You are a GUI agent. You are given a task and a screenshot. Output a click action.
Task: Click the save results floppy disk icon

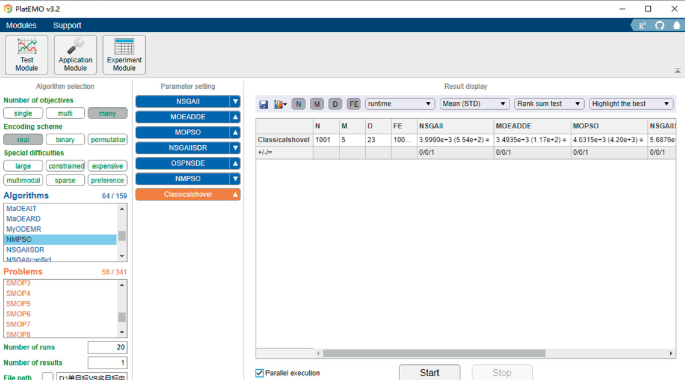(263, 104)
